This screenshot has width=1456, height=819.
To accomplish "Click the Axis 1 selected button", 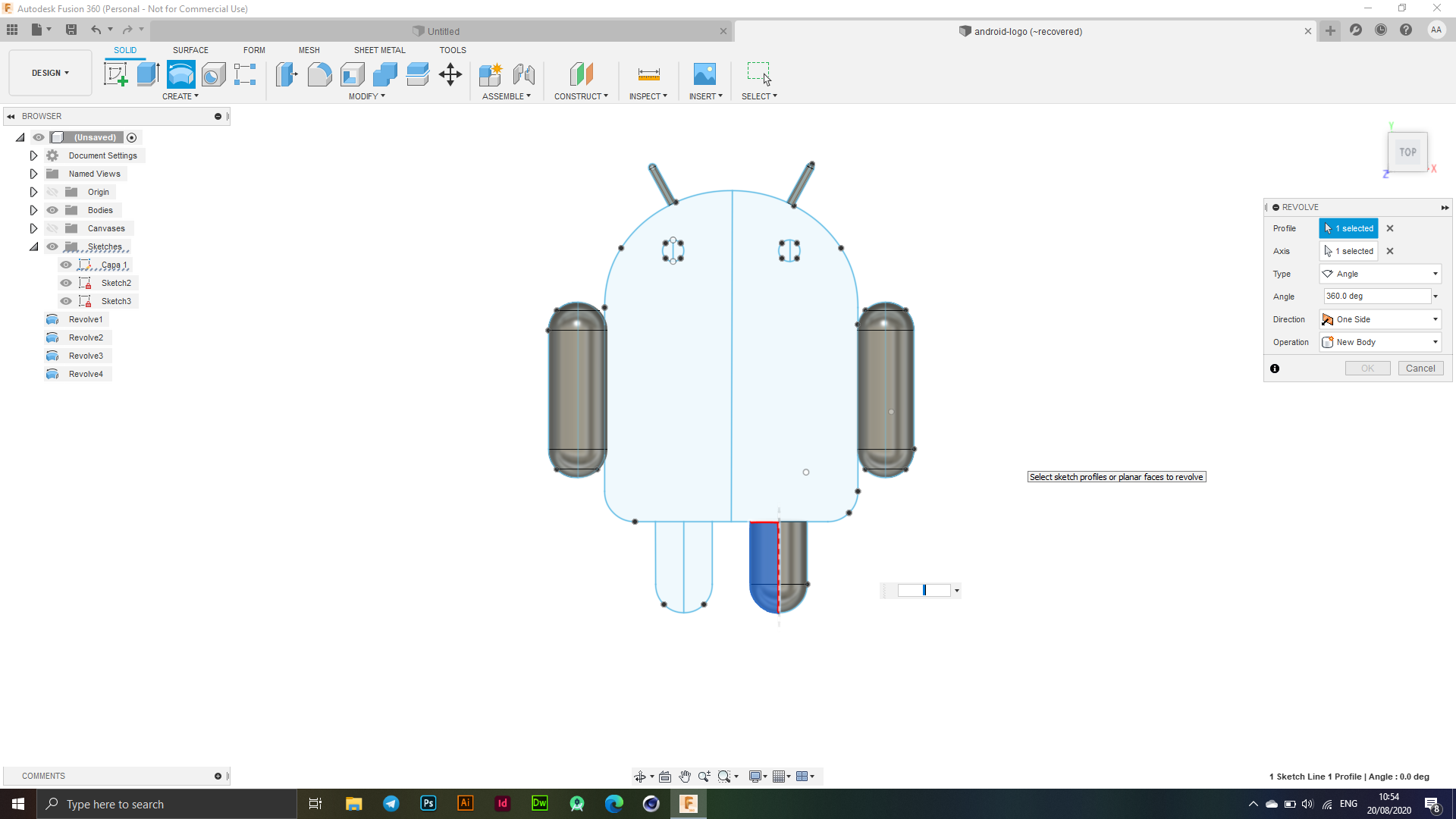I will [x=1348, y=251].
